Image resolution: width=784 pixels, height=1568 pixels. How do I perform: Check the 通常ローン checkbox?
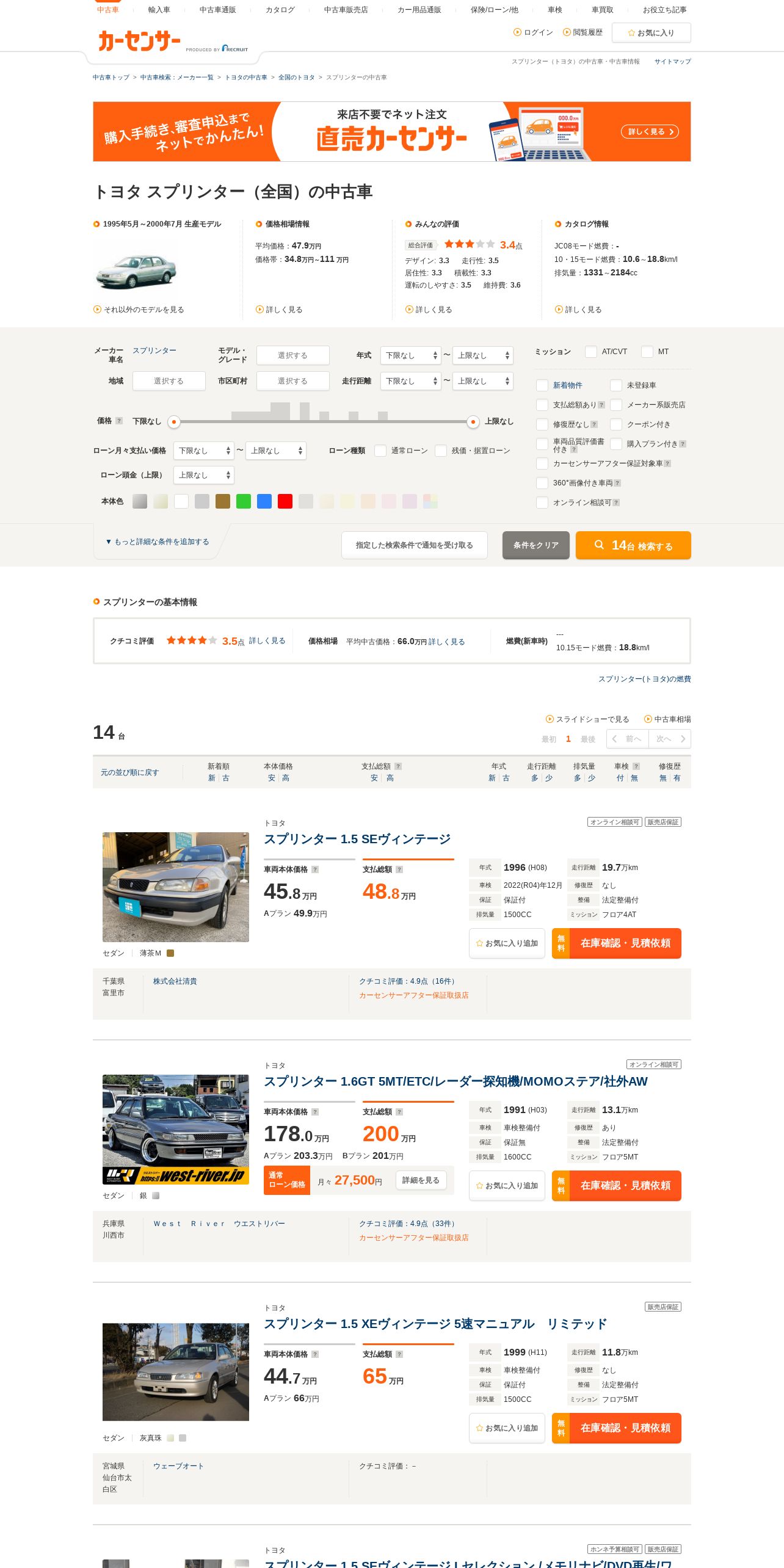(380, 451)
